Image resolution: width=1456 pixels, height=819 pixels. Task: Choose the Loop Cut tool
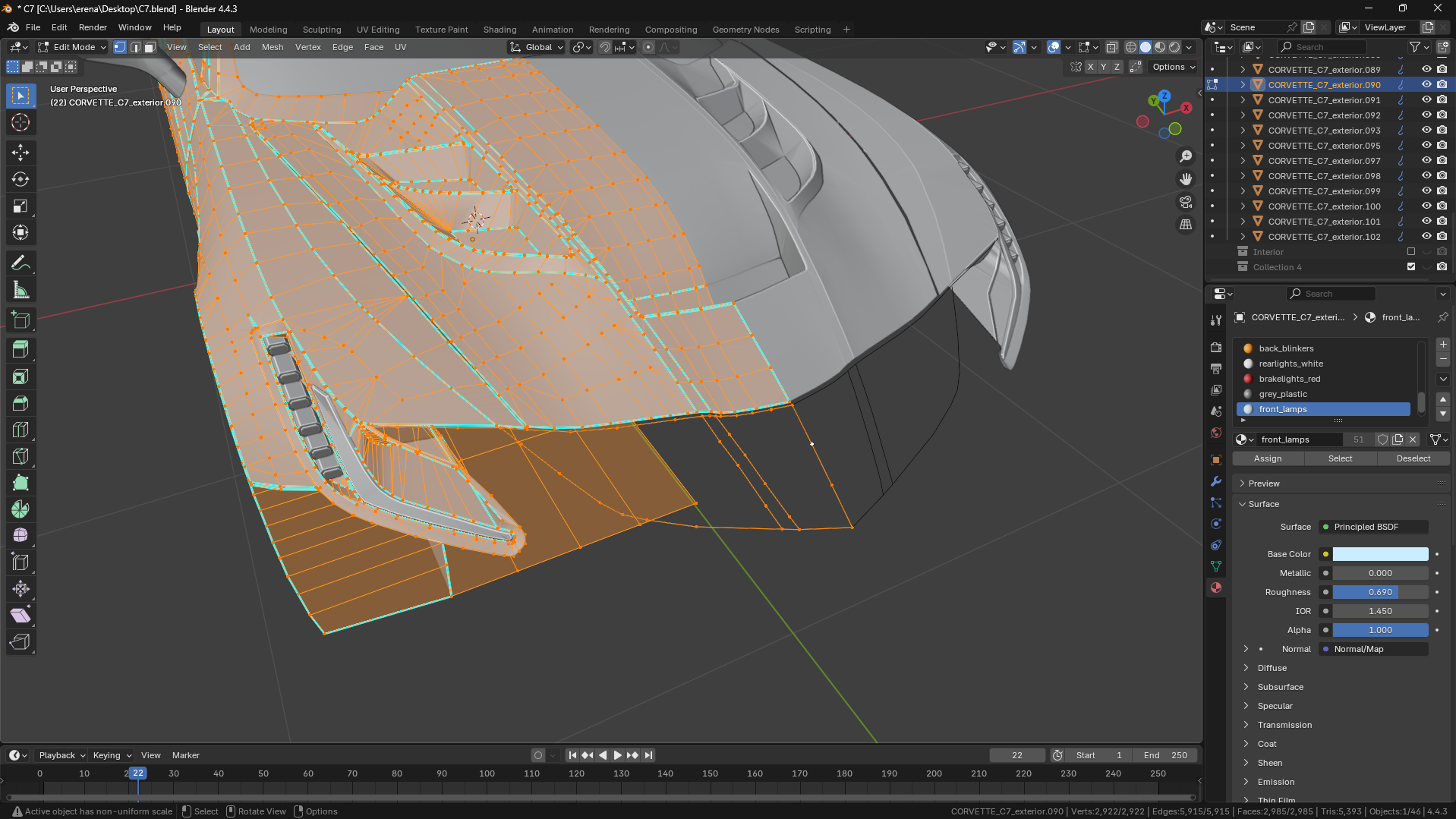point(20,430)
